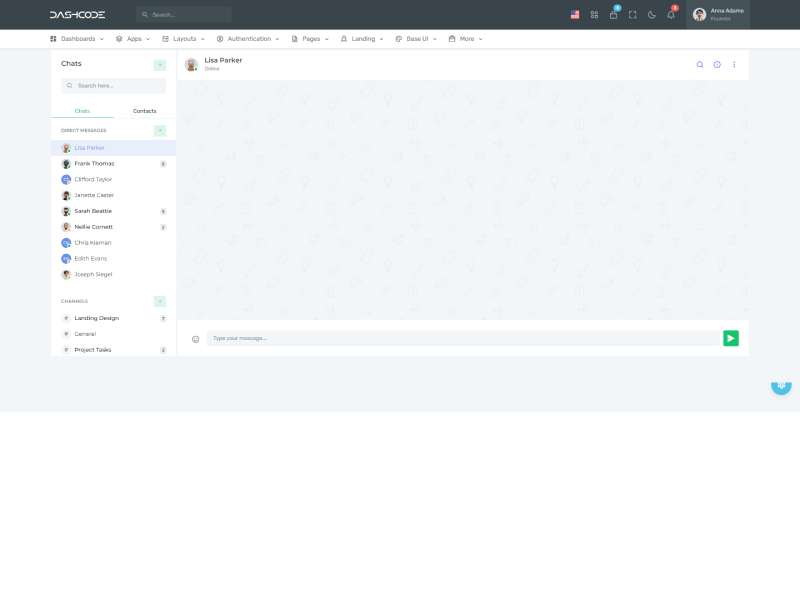Open the emoji picker in message box
This screenshot has width=800, height=600.
coord(195,339)
